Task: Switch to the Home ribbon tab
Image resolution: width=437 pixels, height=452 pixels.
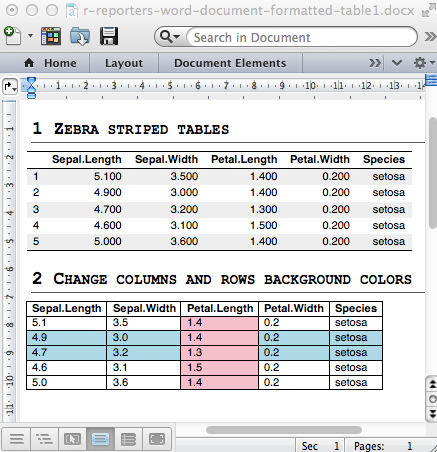Action: [x=50, y=63]
